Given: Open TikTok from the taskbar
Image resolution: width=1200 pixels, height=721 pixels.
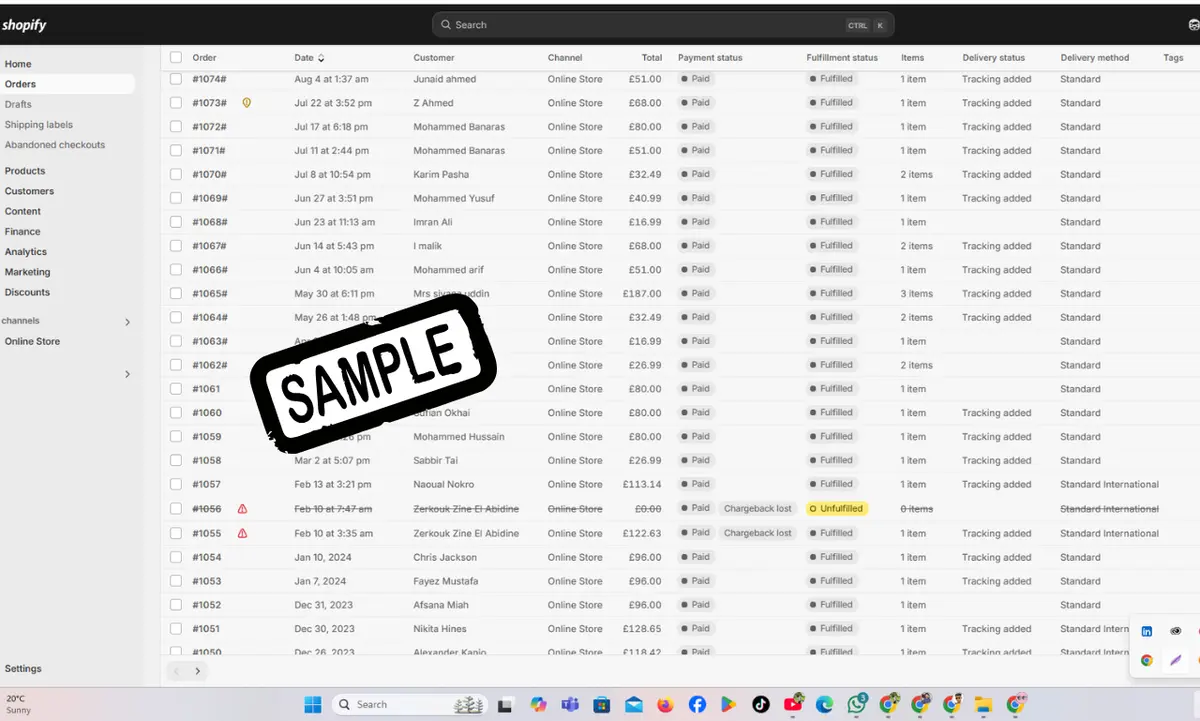Looking at the screenshot, I should pos(761,704).
